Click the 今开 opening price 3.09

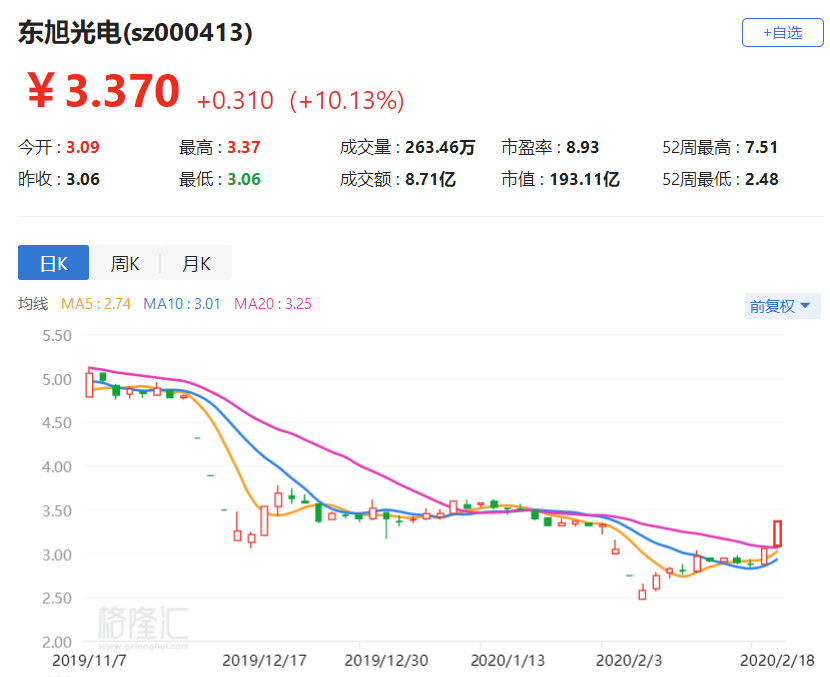pos(83,147)
